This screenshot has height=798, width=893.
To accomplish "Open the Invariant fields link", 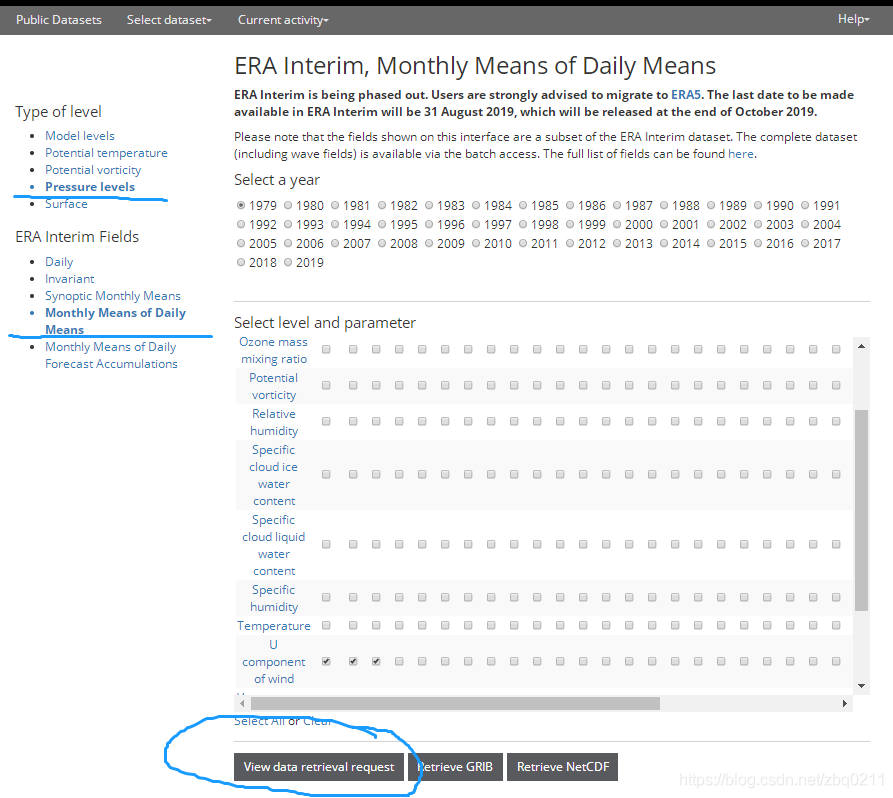I will click(69, 279).
